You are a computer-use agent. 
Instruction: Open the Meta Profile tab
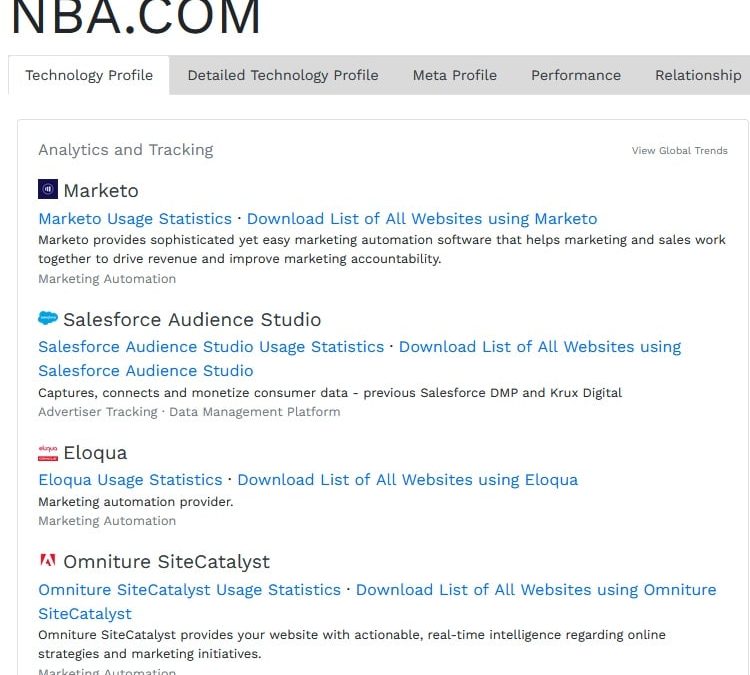click(454, 76)
